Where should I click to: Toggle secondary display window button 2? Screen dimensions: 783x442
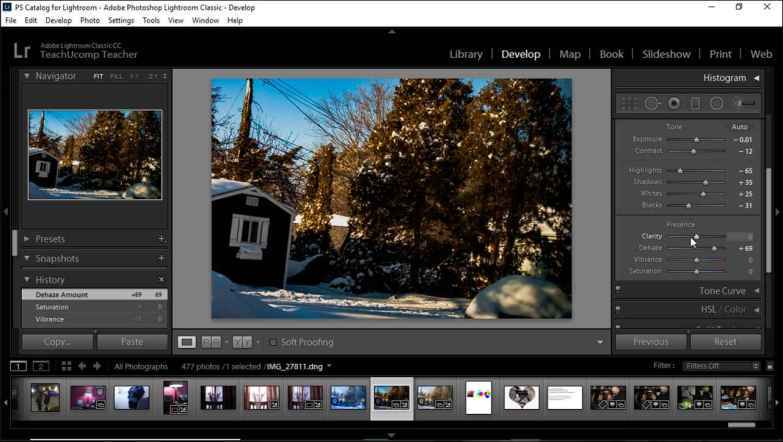click(x=41, y=367)
